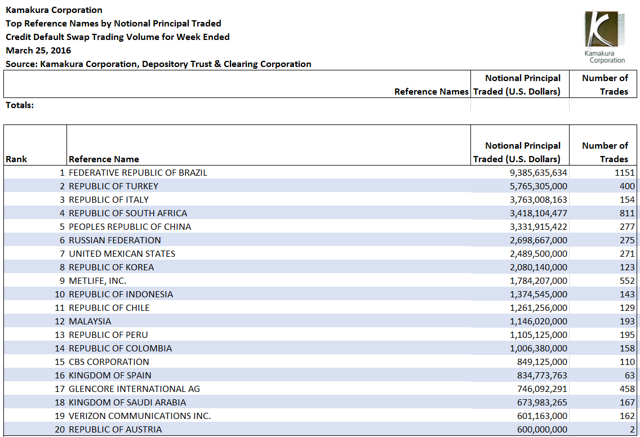Click notional value 601,163,000

click(x=542, y=415)
